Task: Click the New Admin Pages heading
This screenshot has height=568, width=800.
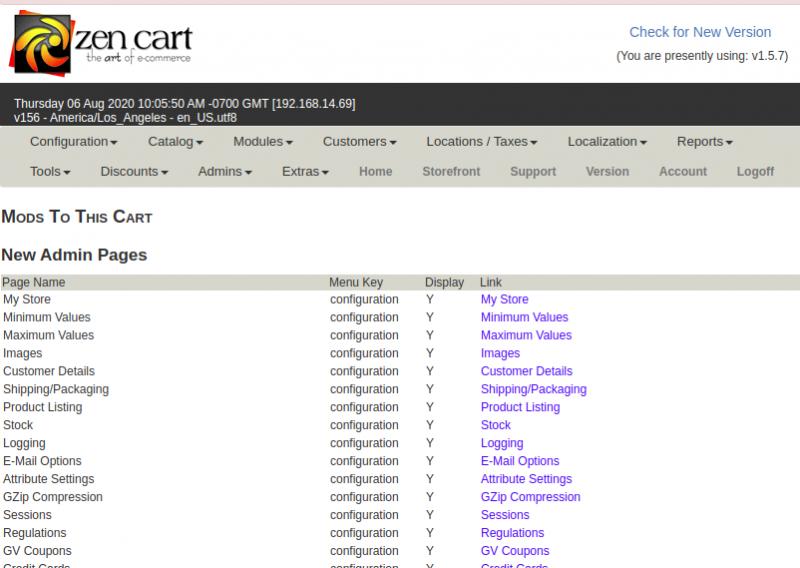Action: pos(74,255)
